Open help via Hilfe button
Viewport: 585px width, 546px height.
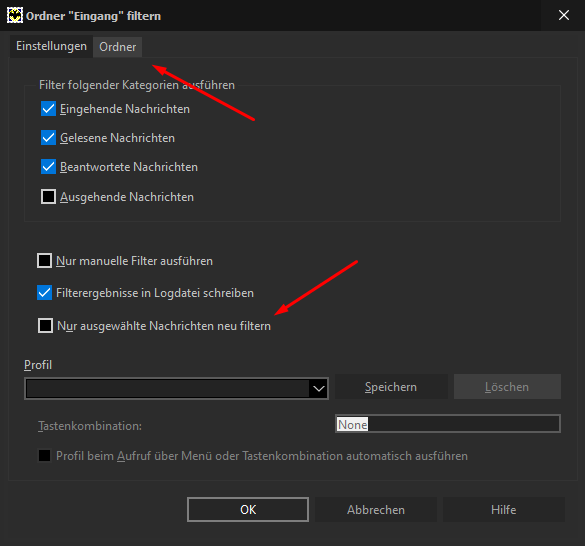point(504,509)
